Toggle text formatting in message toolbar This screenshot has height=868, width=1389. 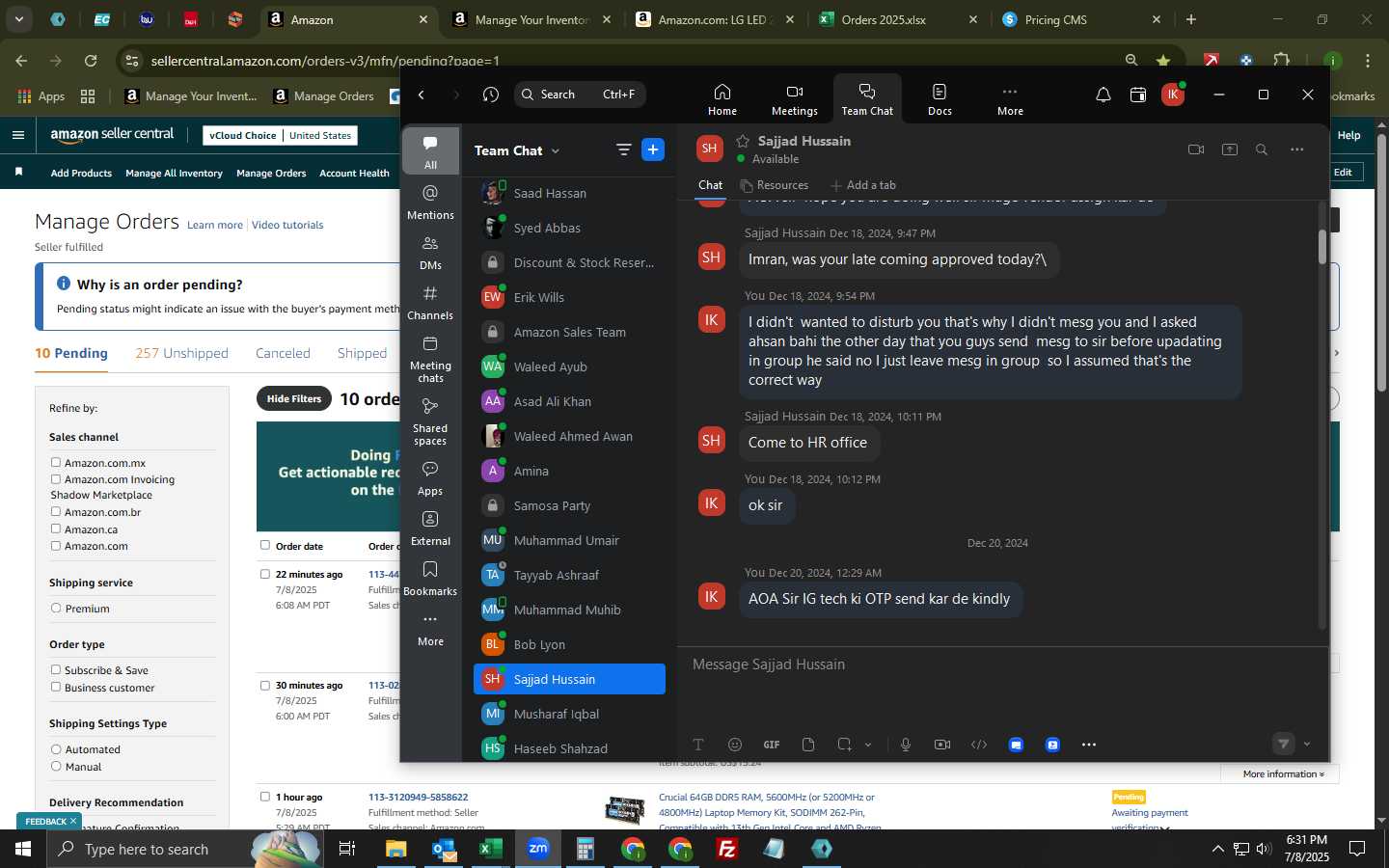coord(698,745)
